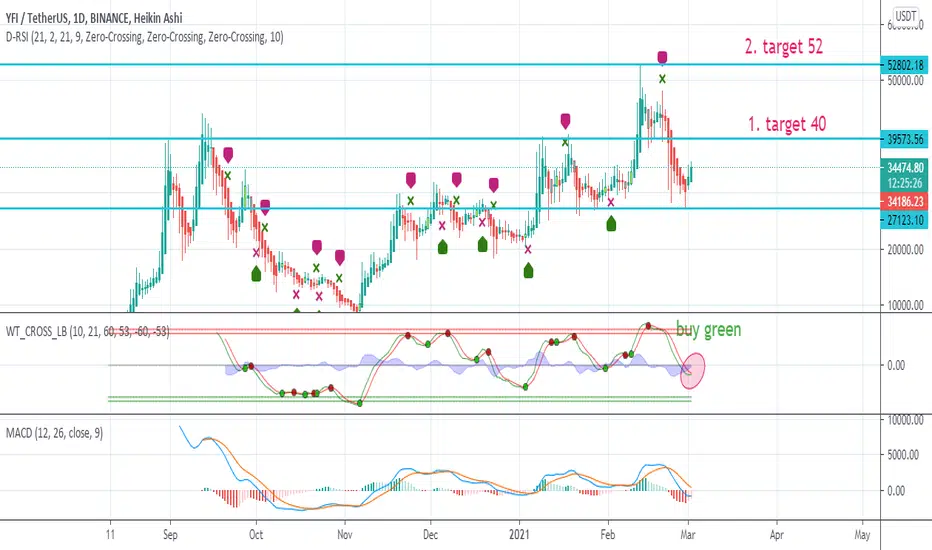The height and width of the screenshot is (550, 932).
Task: Select the horizontal line at 39573.56
Action: click(x=440, y=139)
